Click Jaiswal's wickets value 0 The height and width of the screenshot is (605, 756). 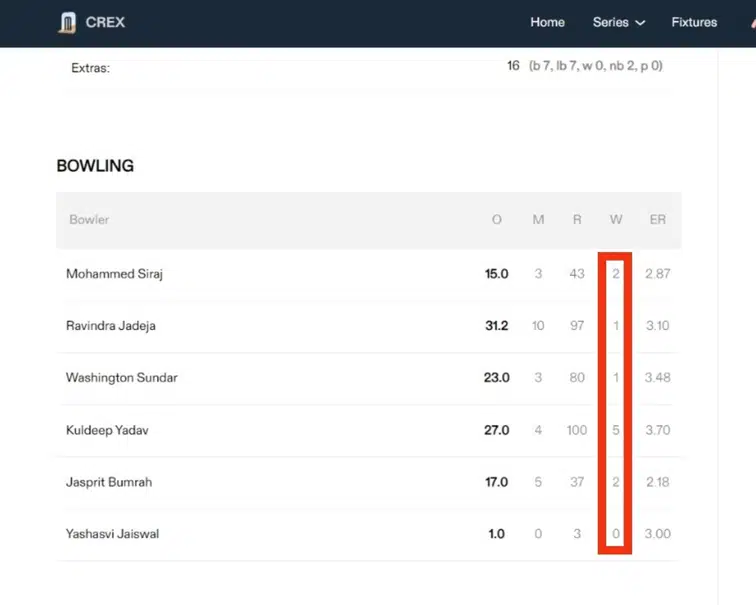(616, 534)
